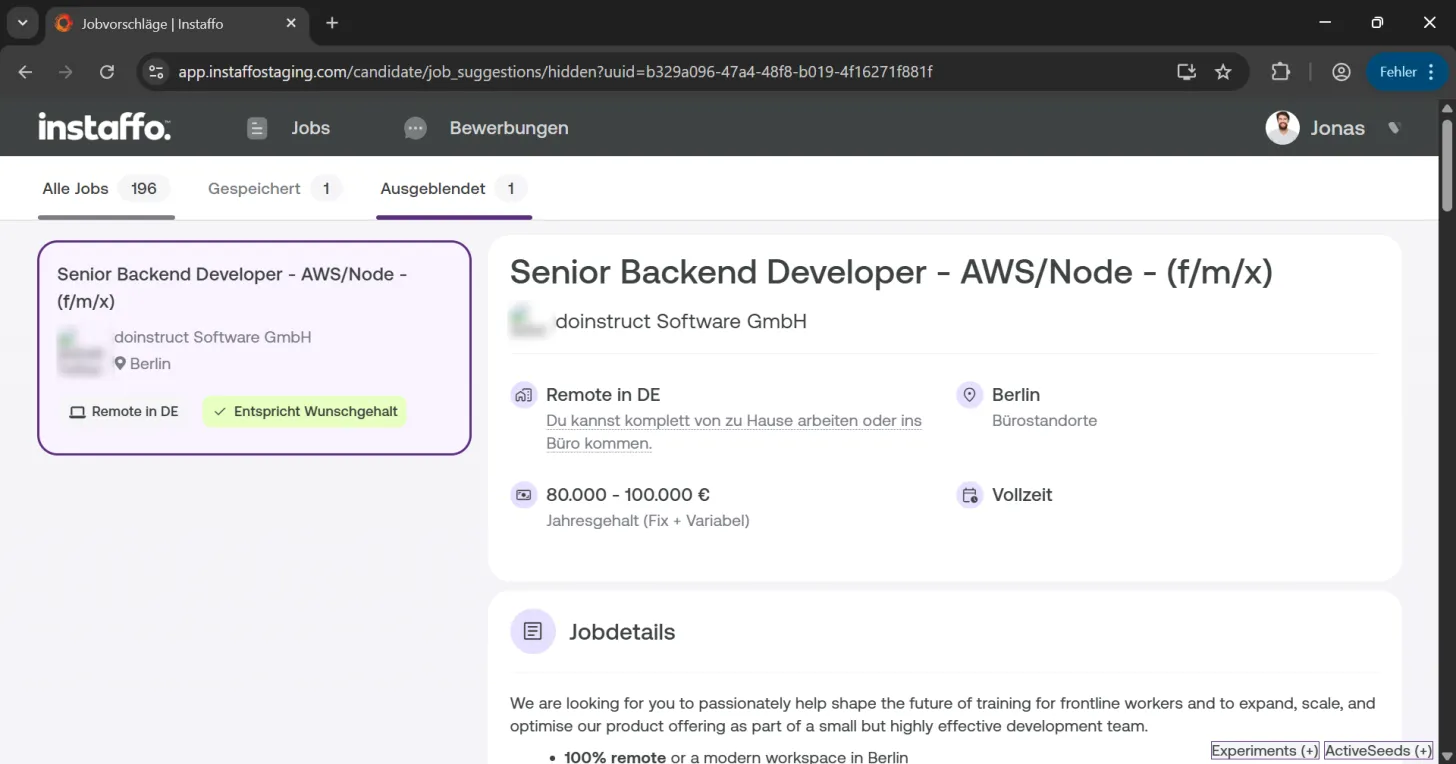Select the Senior Backend Developer job card title

232,288
